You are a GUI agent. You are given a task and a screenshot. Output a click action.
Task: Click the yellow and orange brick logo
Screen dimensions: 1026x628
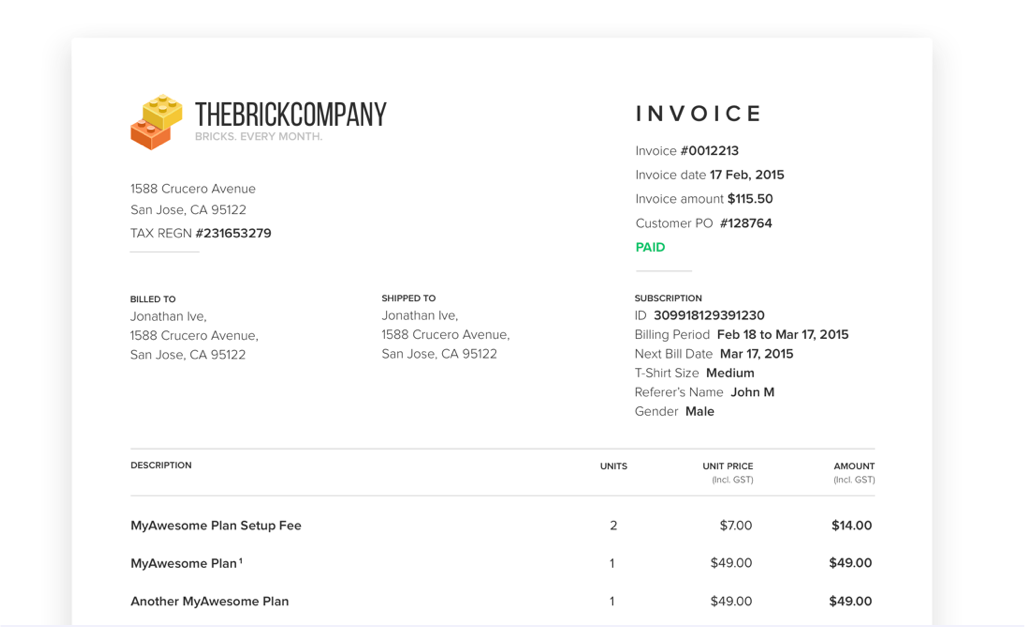(156, 122)
